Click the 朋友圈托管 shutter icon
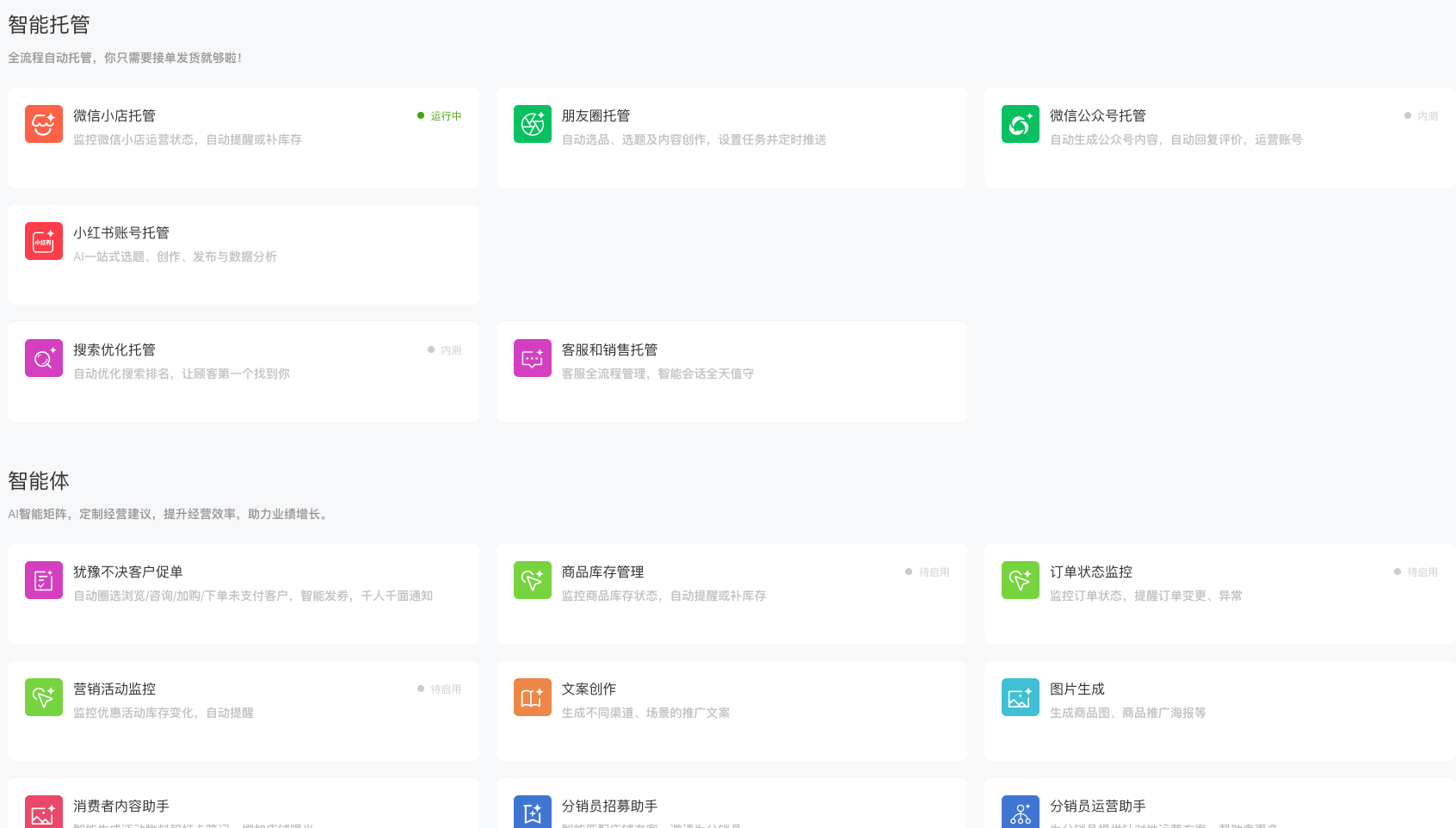 (532, 124)
